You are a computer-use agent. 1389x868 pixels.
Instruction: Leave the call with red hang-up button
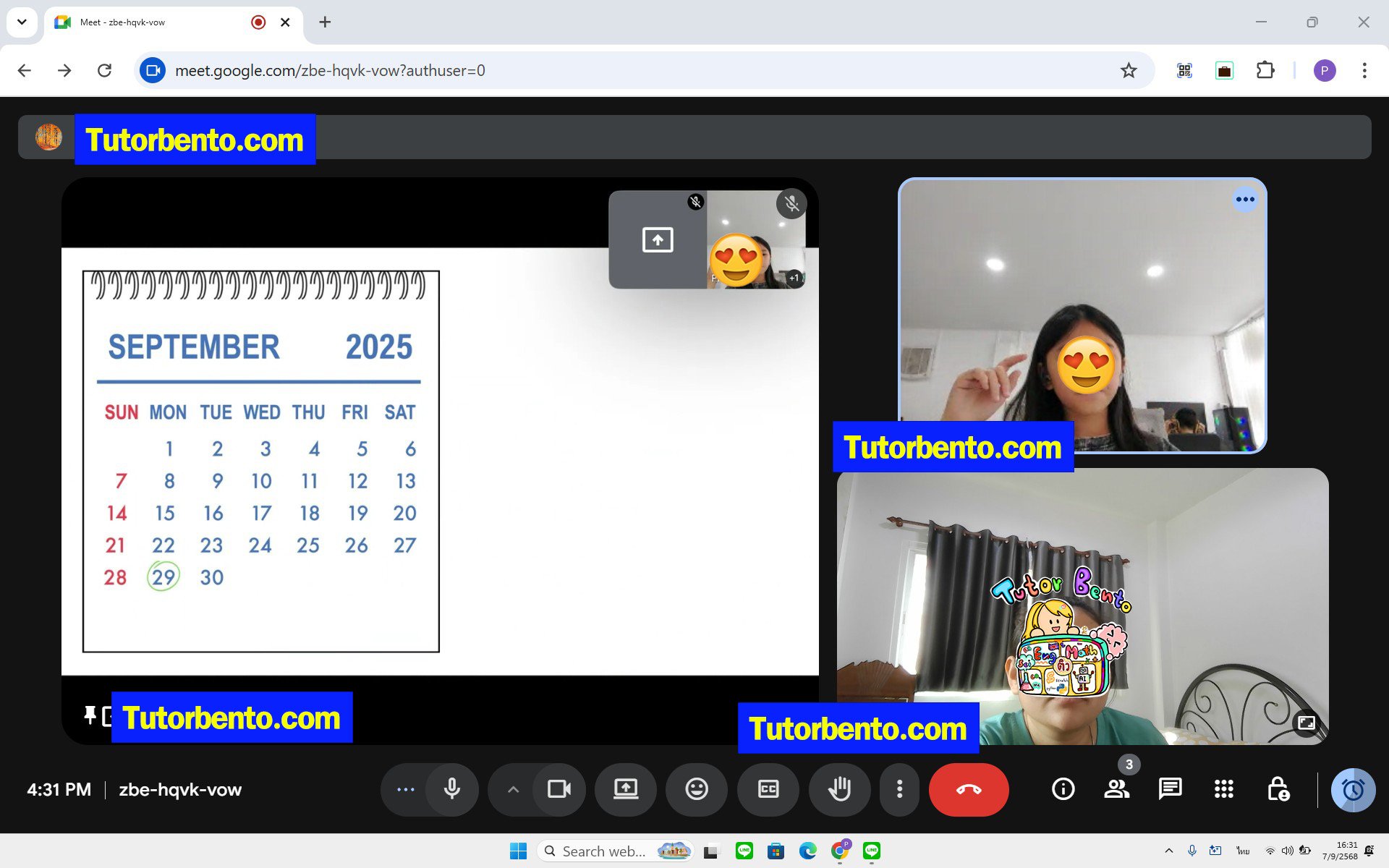click(x=969, y=789)
